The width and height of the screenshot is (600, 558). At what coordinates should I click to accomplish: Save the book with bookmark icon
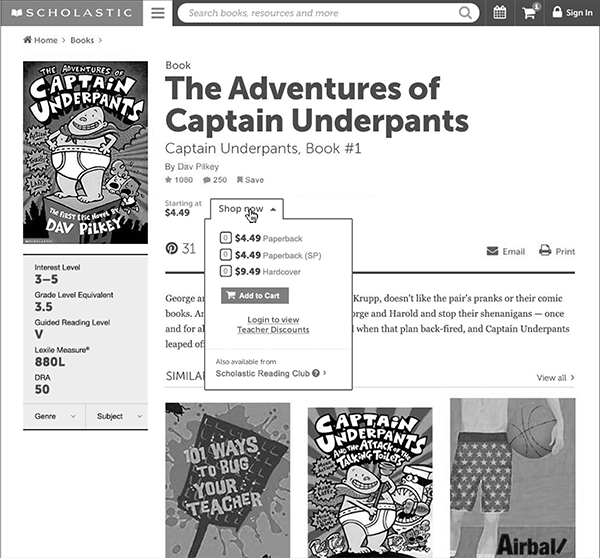click(x=250, y=179)
